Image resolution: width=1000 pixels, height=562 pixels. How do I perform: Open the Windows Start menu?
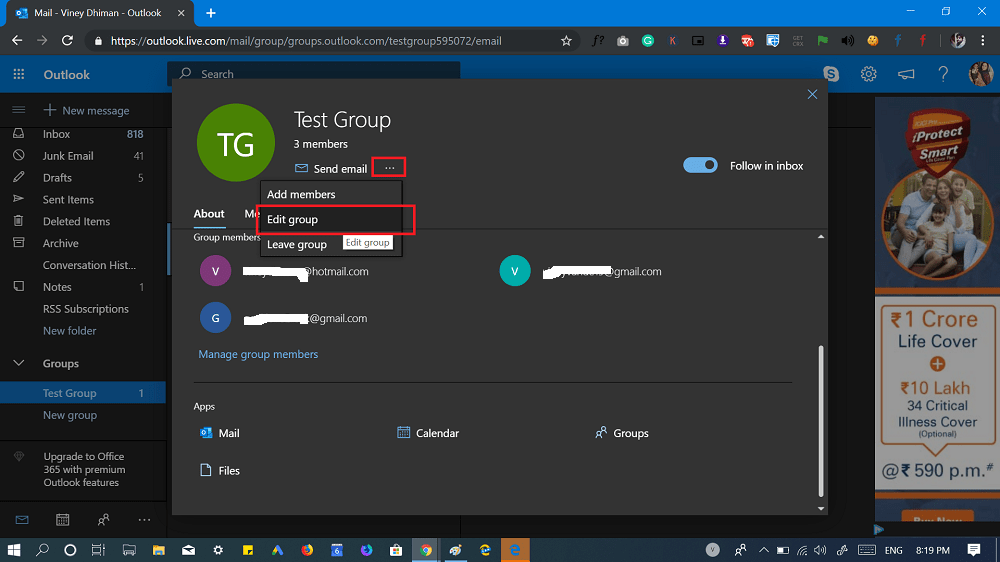(13, 550)
